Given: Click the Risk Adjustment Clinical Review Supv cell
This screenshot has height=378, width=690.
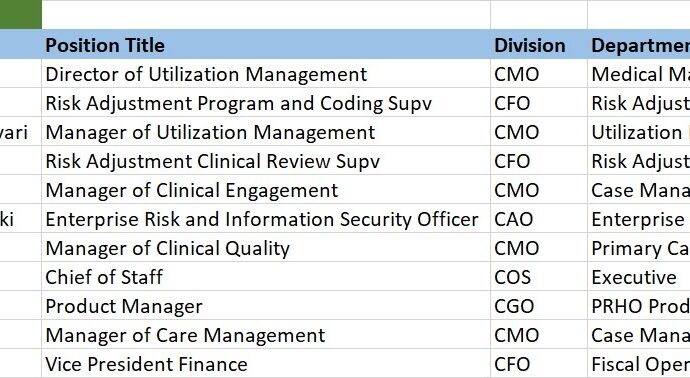Looking at the screenshot, I should click(266, 161).
